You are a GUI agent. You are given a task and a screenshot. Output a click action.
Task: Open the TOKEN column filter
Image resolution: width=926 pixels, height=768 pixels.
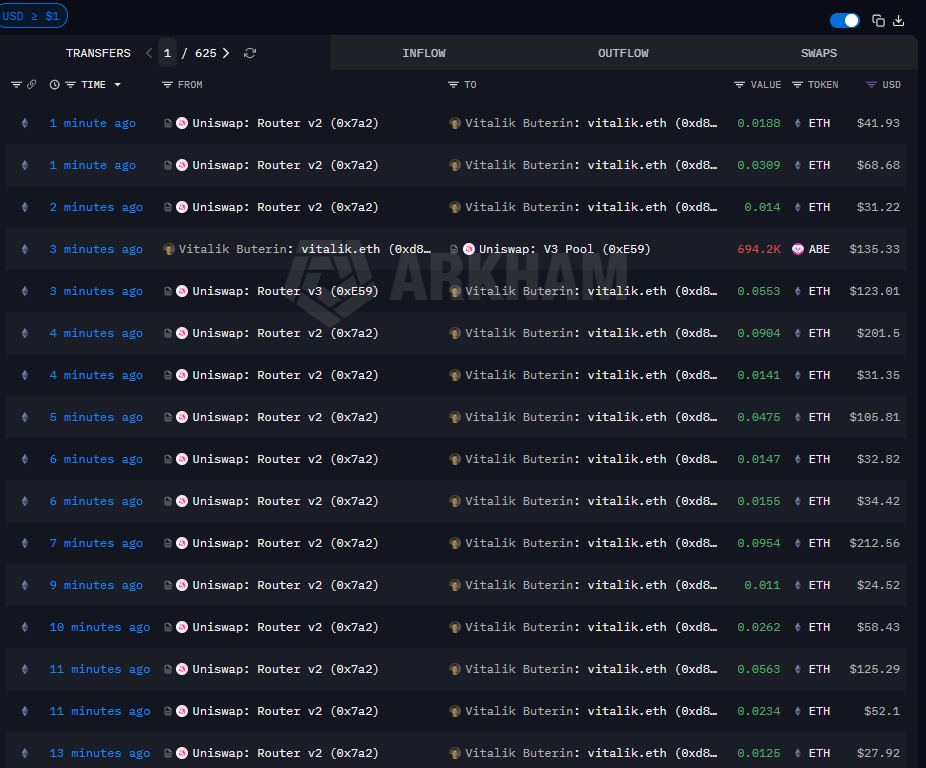pos(797,85)
